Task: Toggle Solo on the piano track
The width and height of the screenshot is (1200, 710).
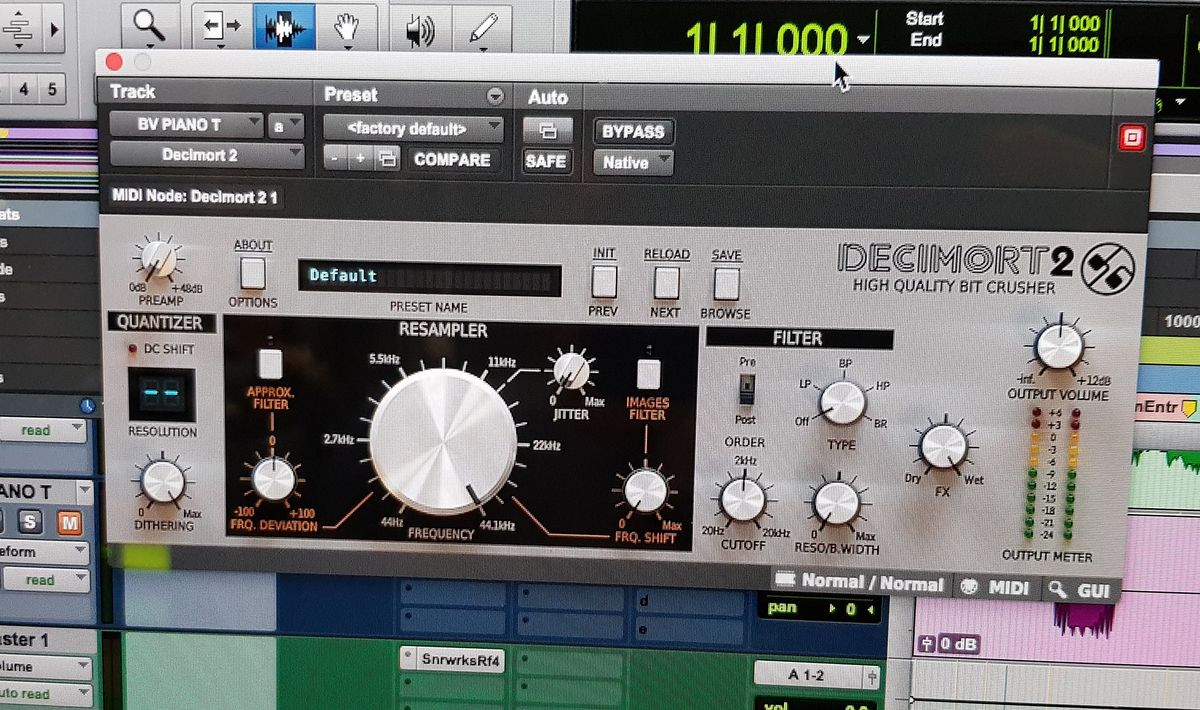Action: (x=31, y=522)
